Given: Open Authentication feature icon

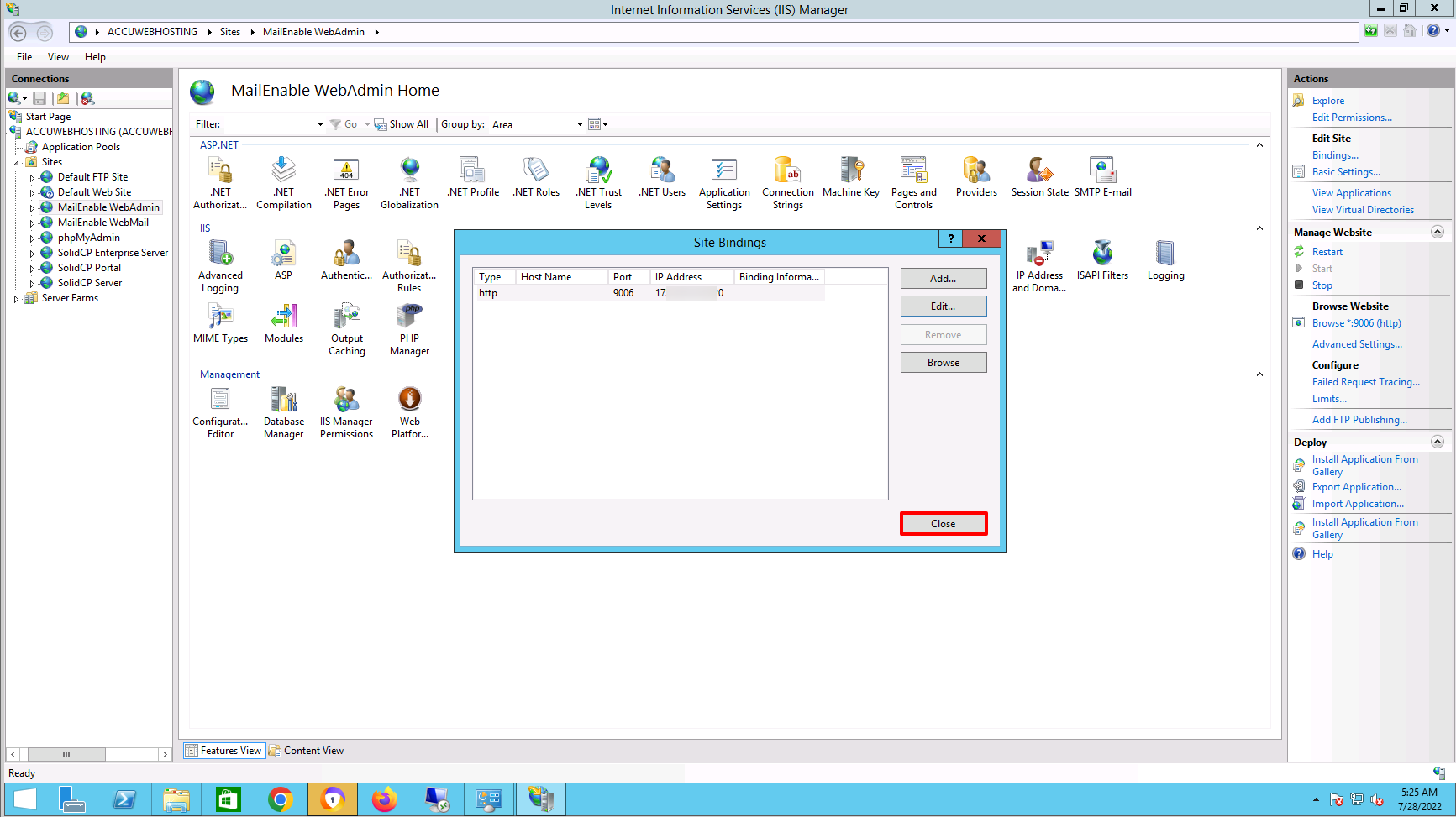Looking at the screenshot, I should tap(346, 260).
